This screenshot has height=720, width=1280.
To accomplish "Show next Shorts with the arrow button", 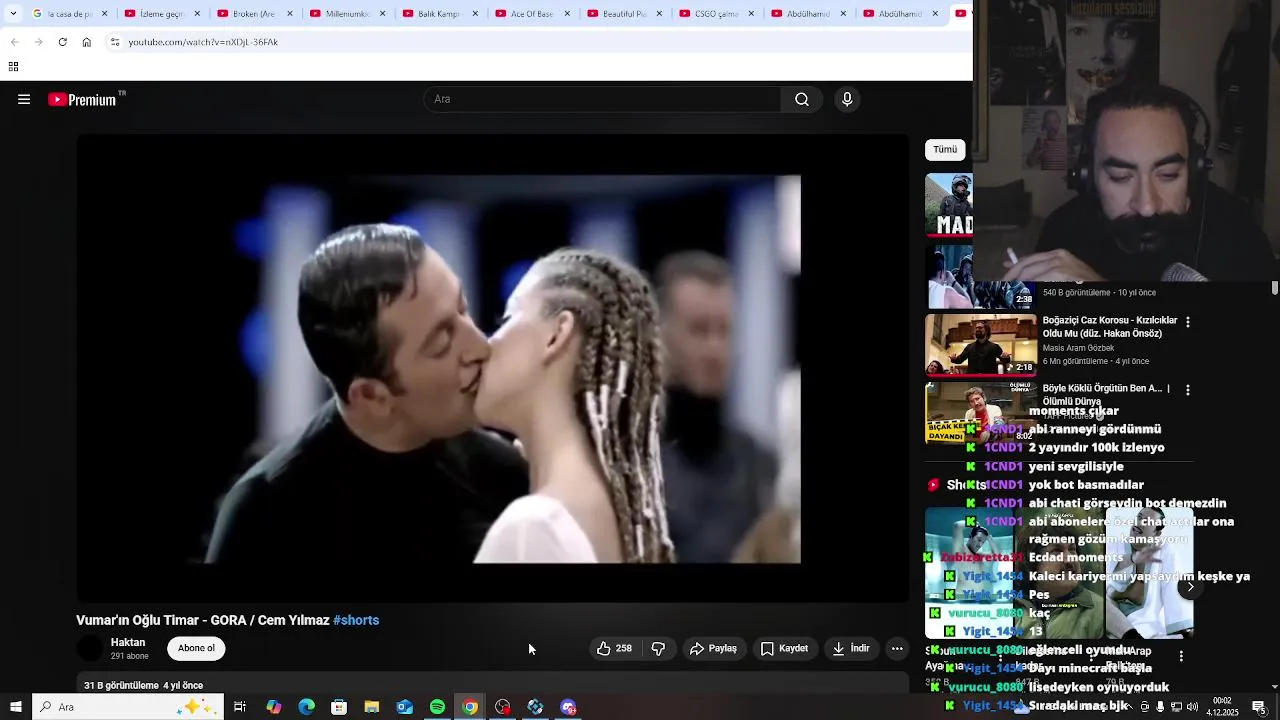I will pyautogui.click(x=1190, y=587).
